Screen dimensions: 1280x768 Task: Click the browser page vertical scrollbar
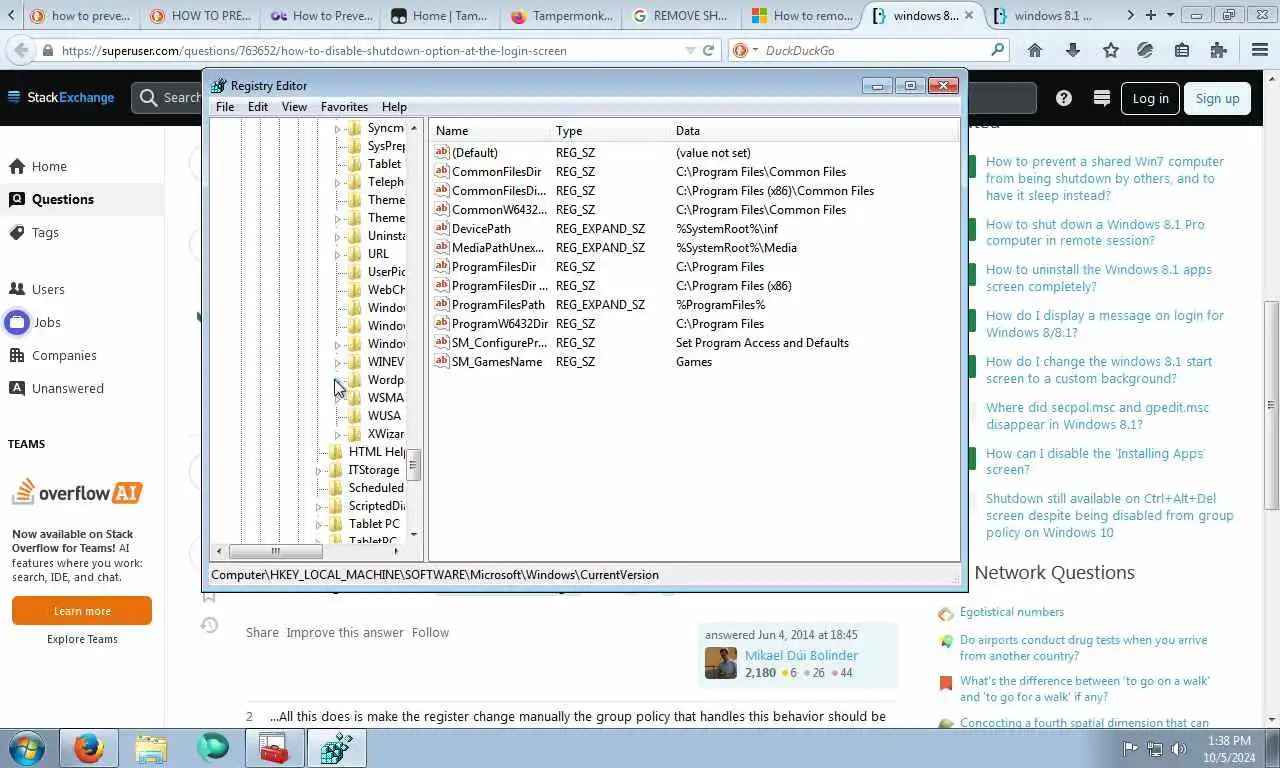coord(1272,406)
